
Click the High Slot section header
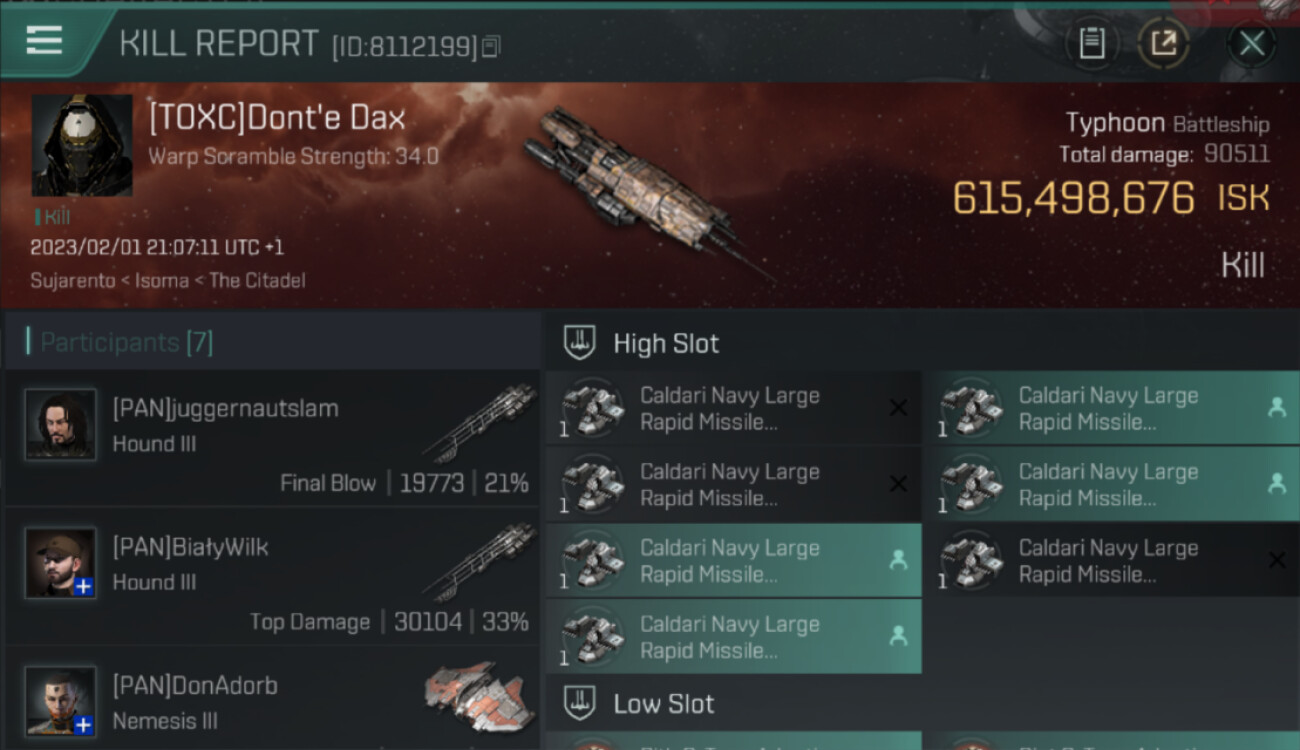point(665,344)
